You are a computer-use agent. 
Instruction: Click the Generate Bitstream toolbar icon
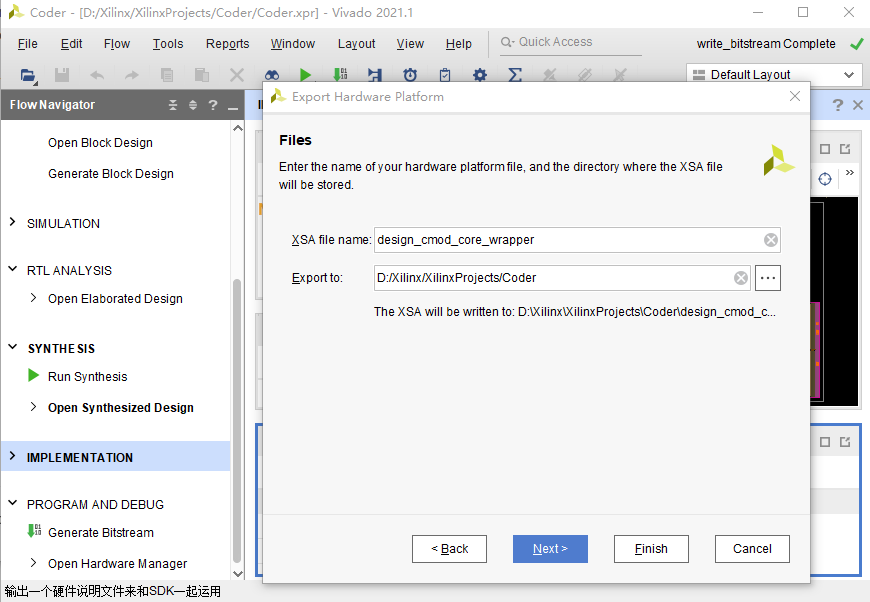[340, 75]
